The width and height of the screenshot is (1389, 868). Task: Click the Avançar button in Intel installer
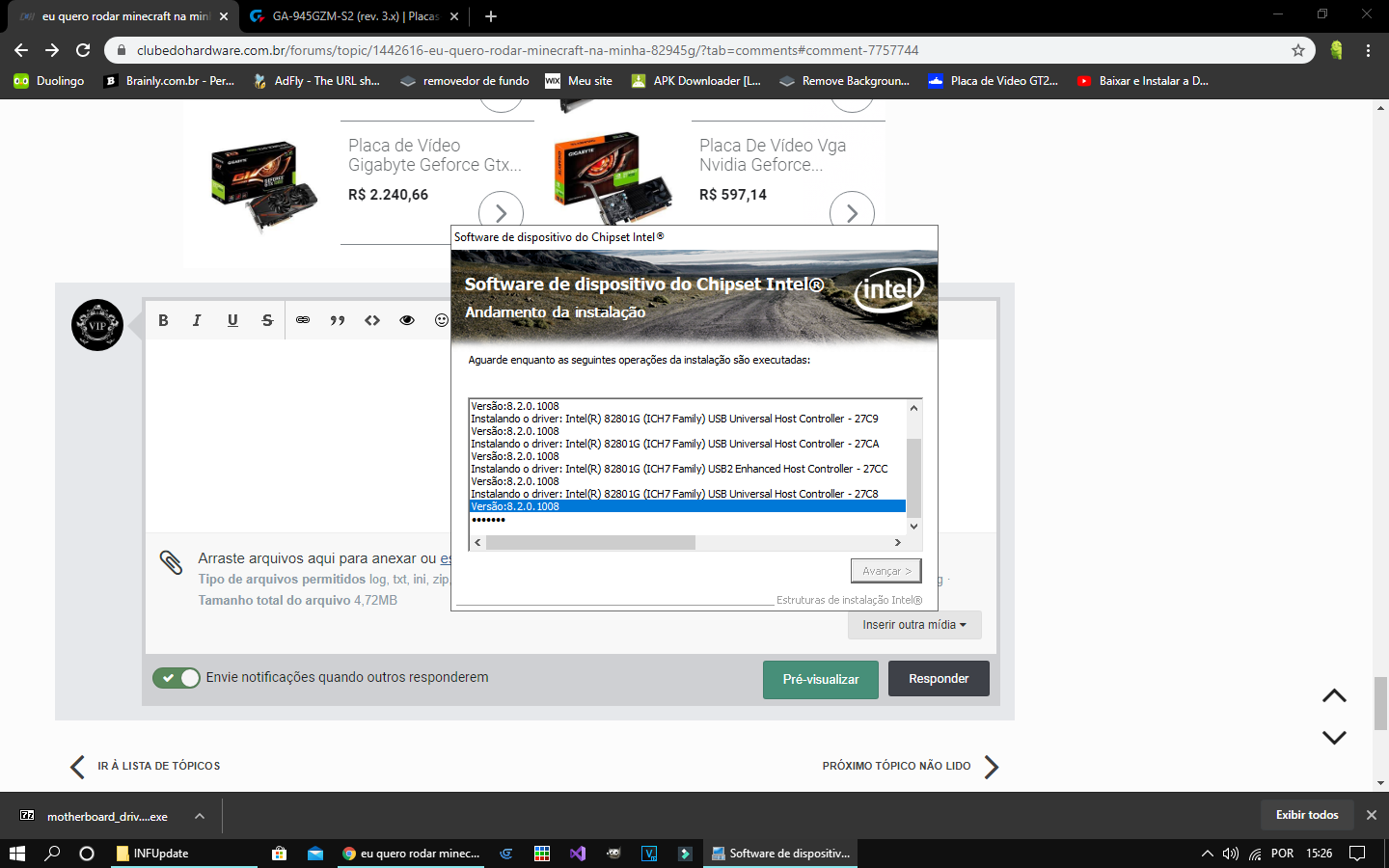886,571
